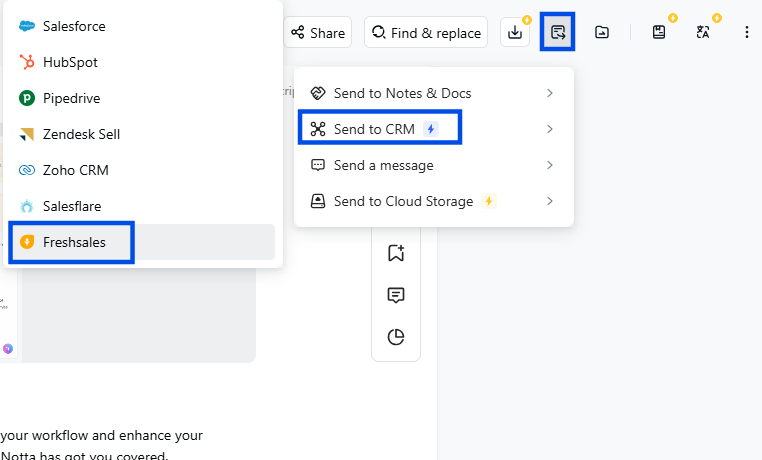The width and height of the screenshot is (762, 460).
Task: Click the Salesflare logo icon
Action: click(27, 206)
